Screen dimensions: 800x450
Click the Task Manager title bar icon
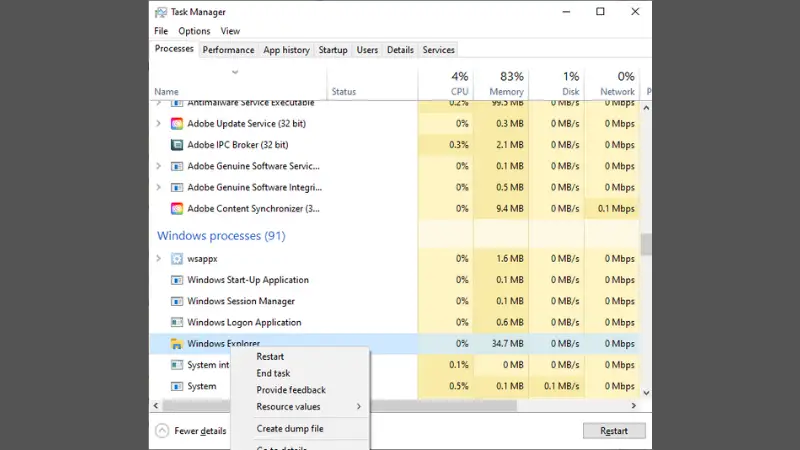[x=161, y=12]
